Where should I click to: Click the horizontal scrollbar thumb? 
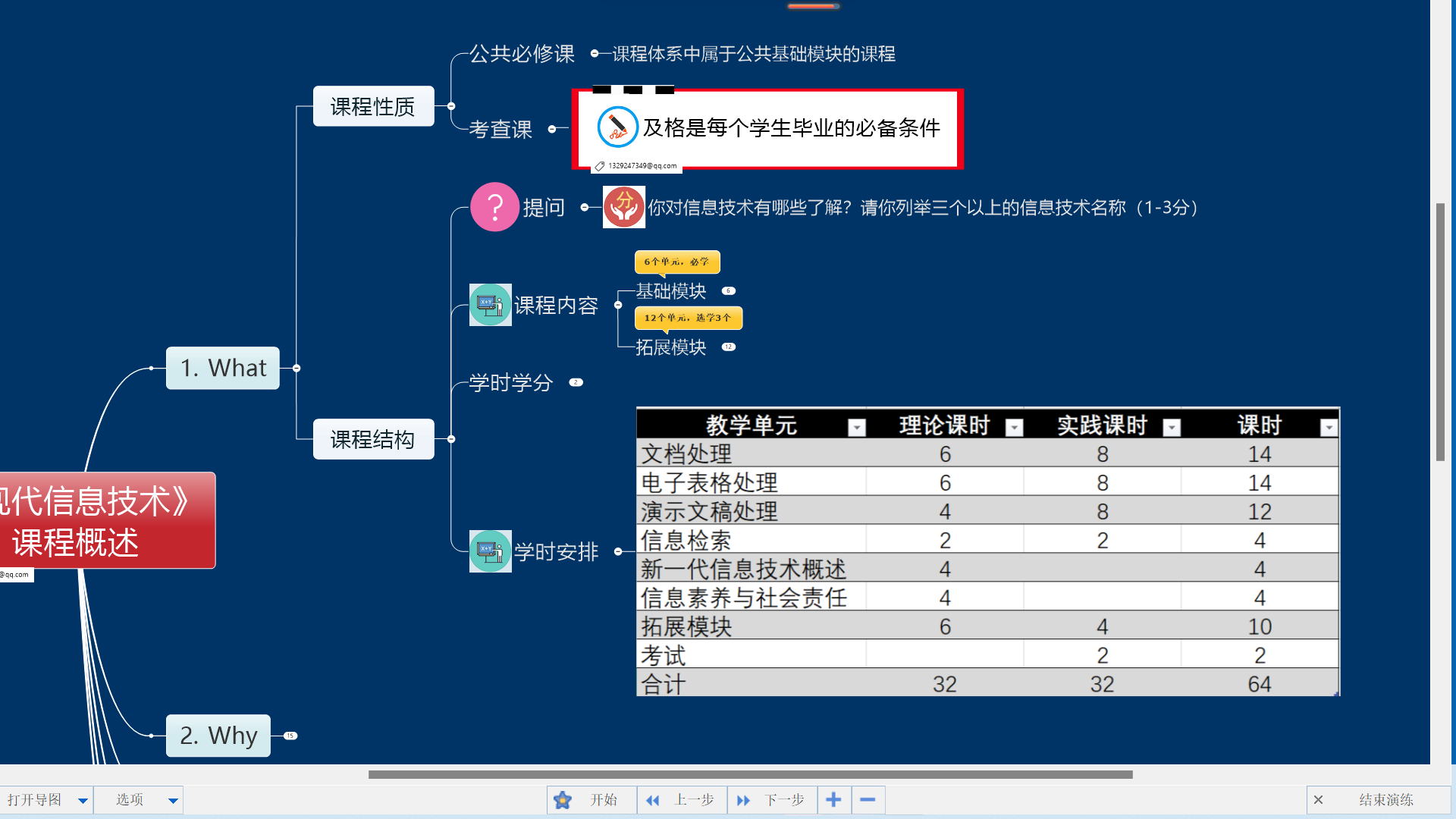(x=750, y=774)
